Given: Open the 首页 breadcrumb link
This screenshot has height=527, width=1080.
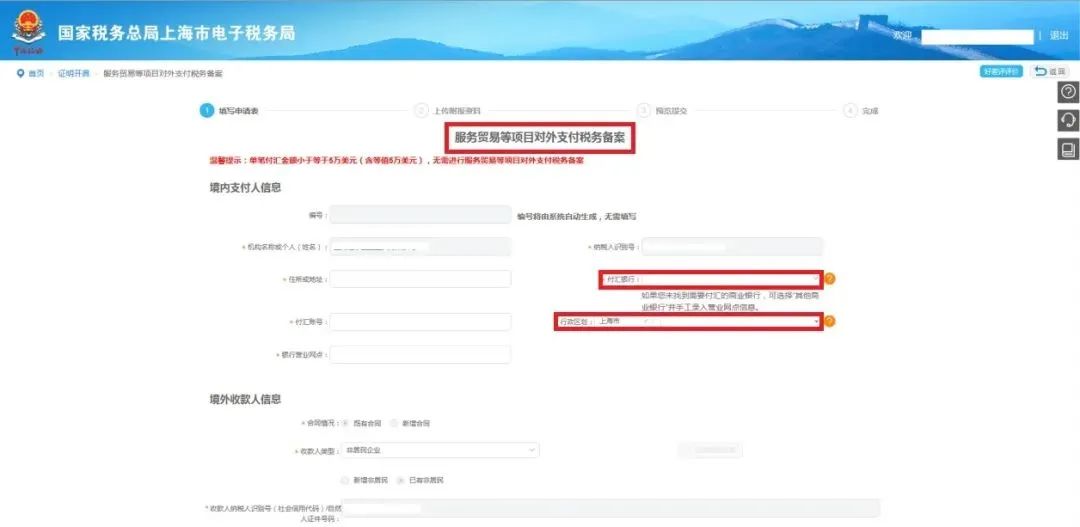Looking at the screenshot, I should pyautogui.click(x=36, y=74).
